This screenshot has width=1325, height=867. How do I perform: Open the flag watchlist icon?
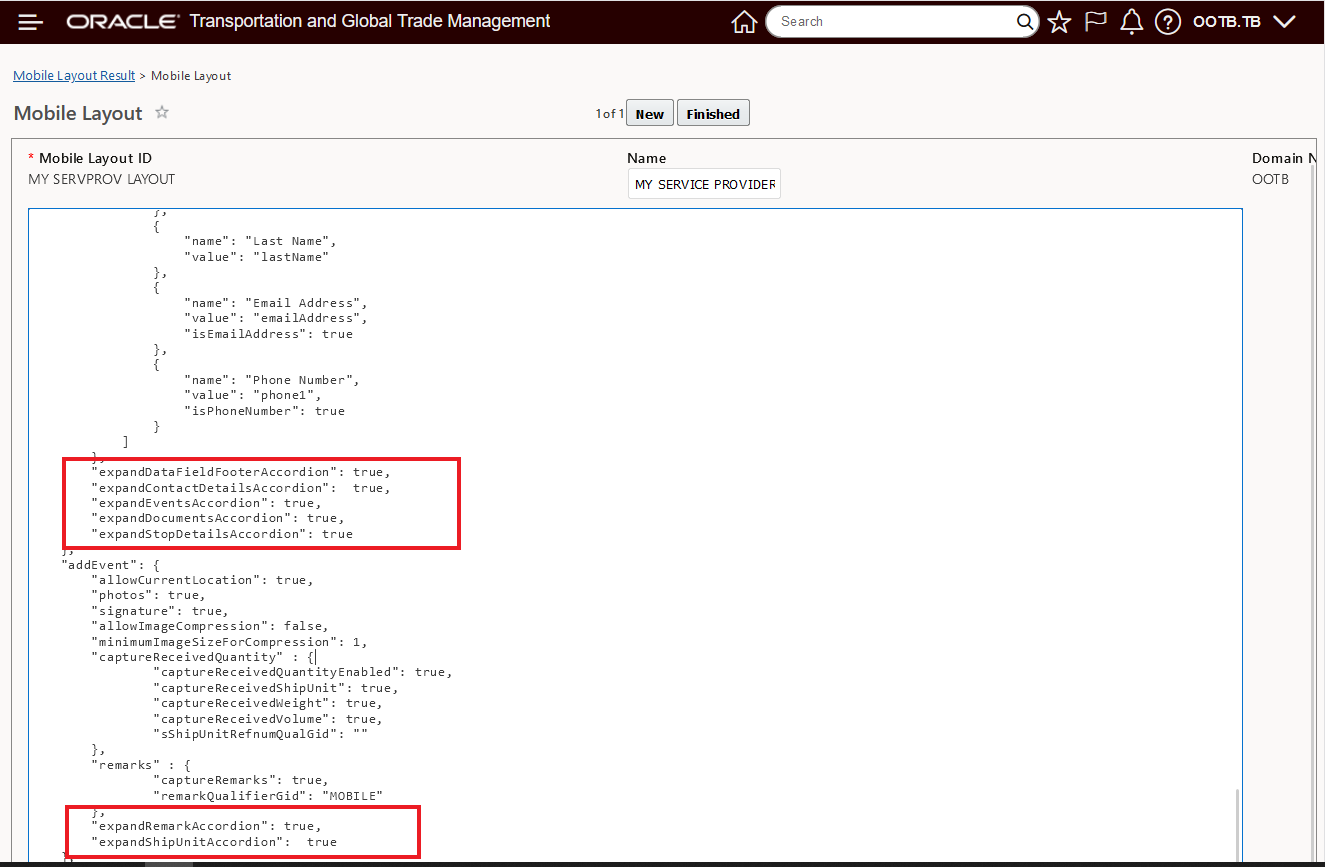tap(1096, 22)
